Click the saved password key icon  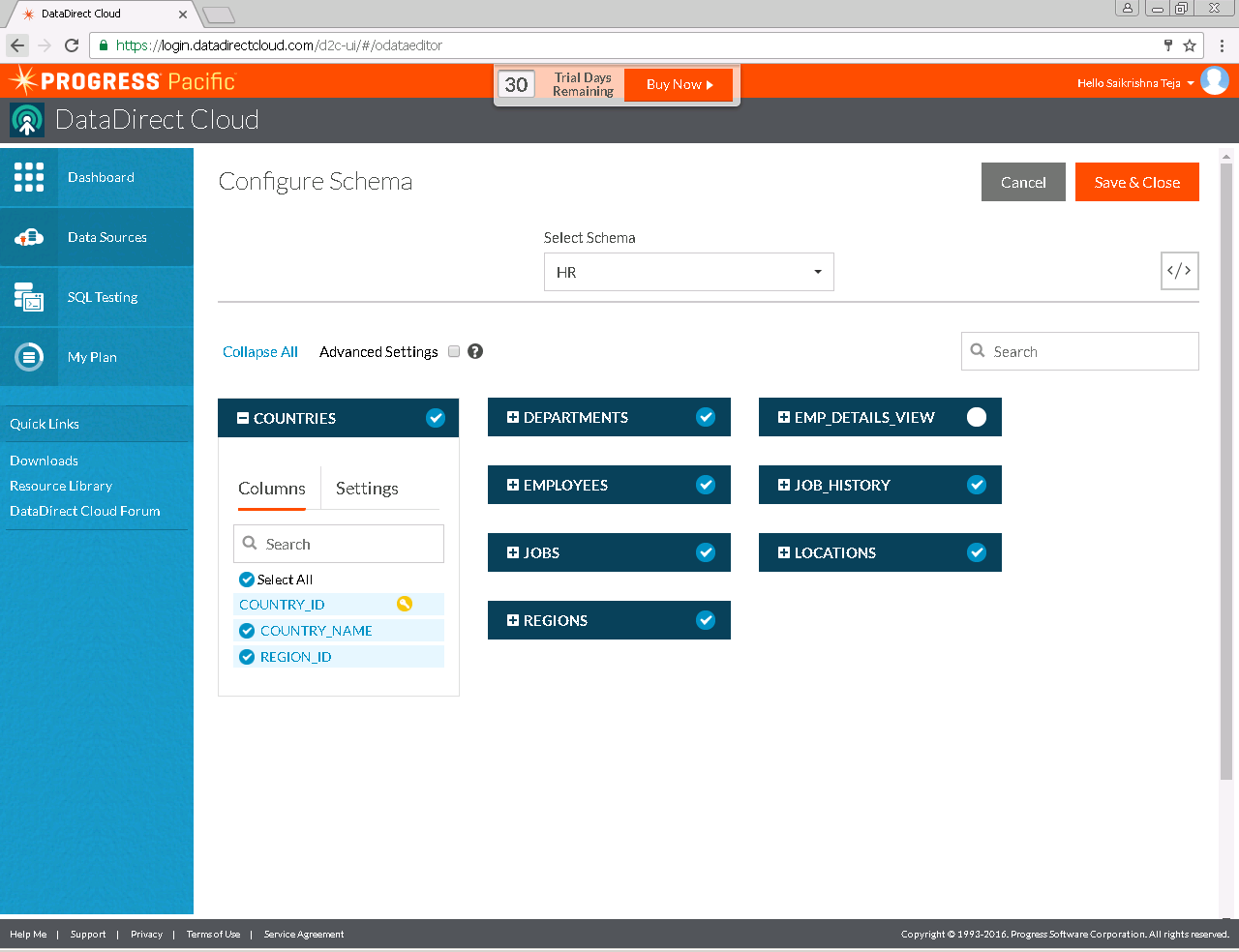click(x=1168, y=45)
